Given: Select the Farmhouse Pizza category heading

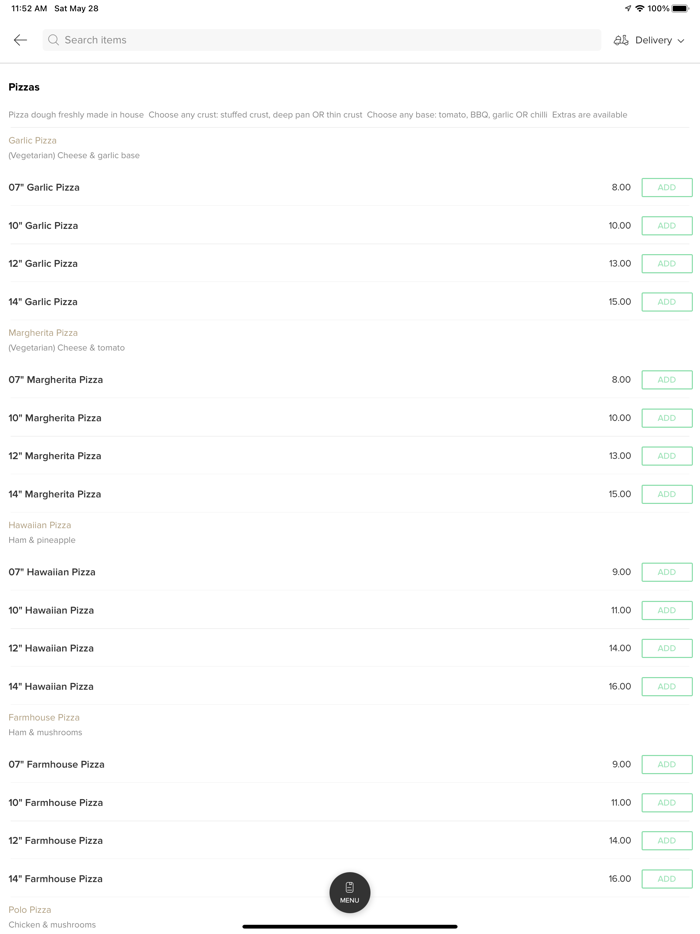Looking at the screenshot, I should (44, 717).
